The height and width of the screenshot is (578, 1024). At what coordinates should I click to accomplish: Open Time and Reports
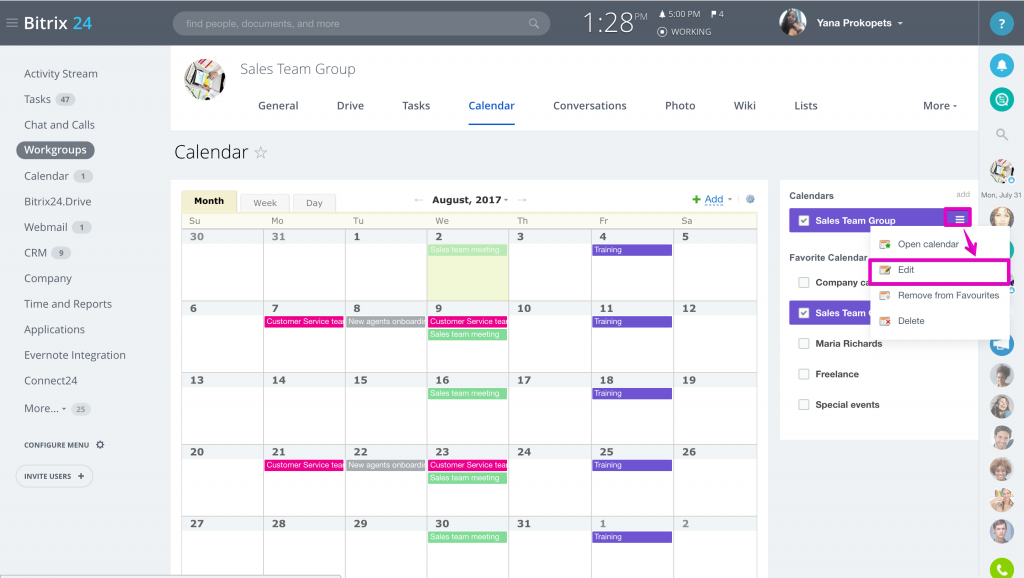click(68, 304)
